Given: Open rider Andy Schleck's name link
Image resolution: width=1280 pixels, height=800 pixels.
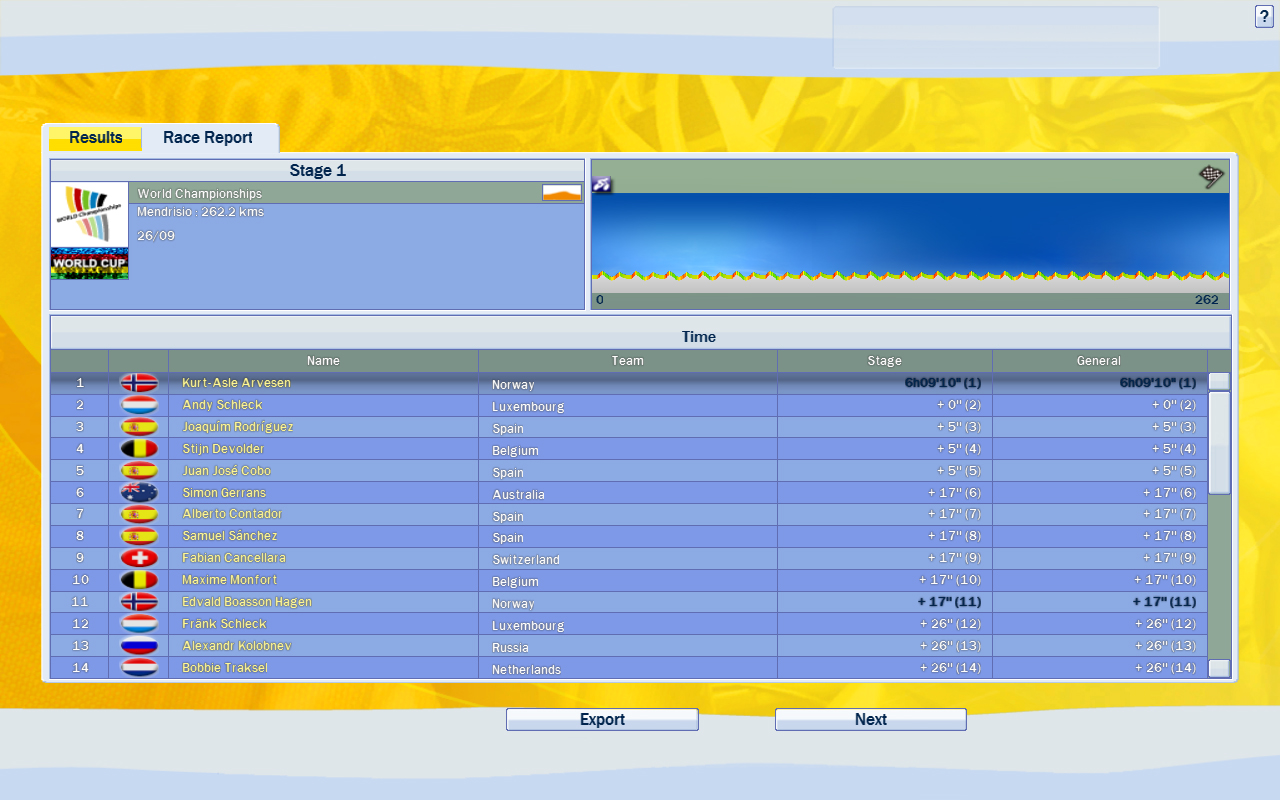Looking at the screenshot, I should pyautogui.click(x=222, y=405).
